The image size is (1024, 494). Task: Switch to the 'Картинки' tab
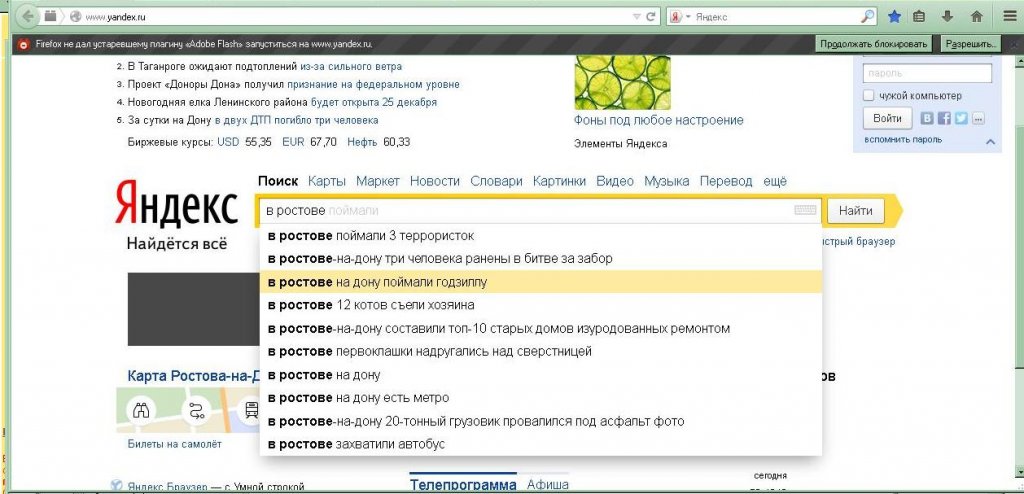559,181
